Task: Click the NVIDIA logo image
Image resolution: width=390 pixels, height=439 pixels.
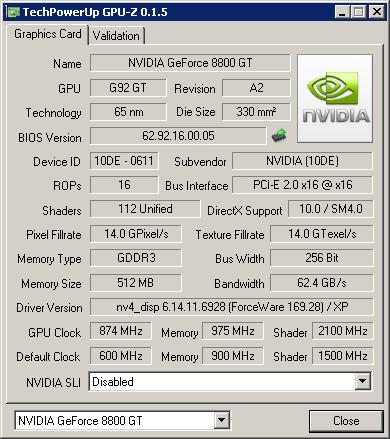Action: [335, 99]
